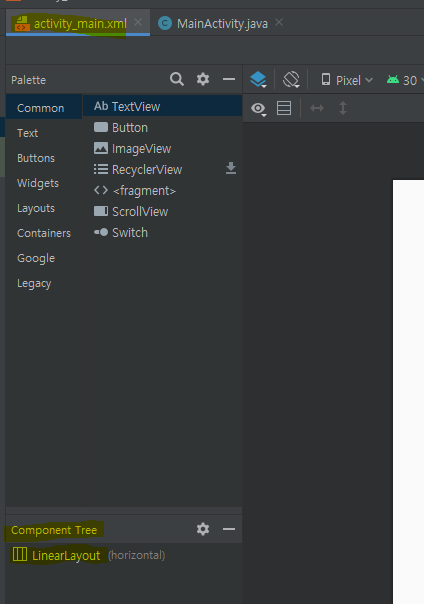Select TextView in the palette

[162, 106]
